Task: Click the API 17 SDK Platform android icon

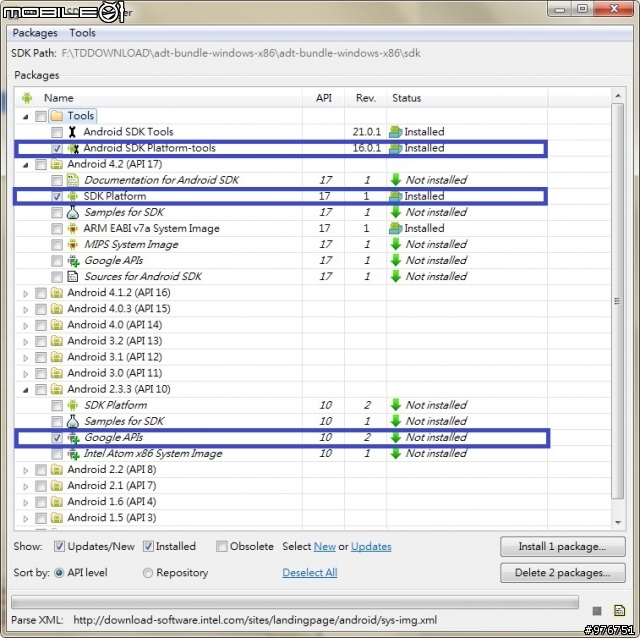Action: (x=73, y=196)
